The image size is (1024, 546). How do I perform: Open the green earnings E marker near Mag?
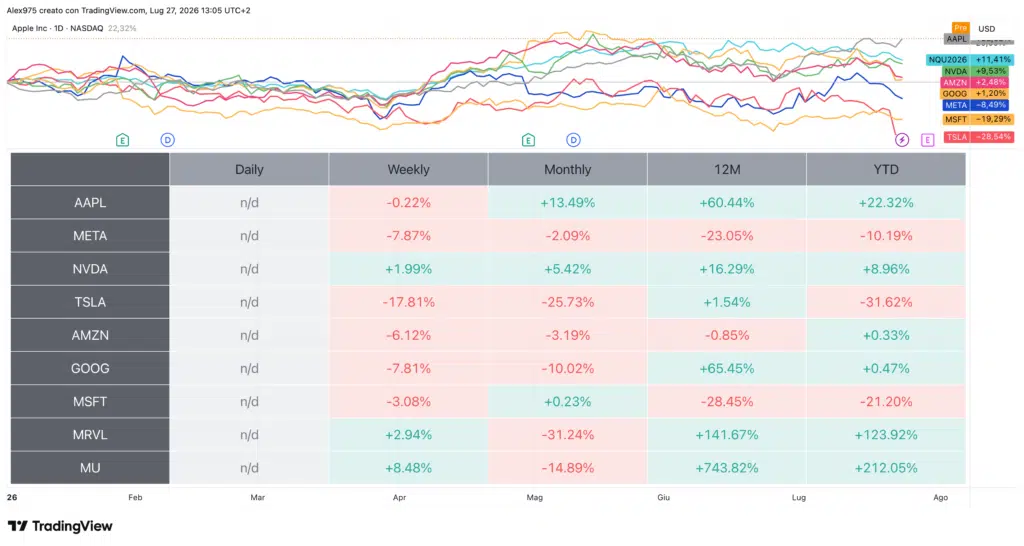[x=528, y=140]
